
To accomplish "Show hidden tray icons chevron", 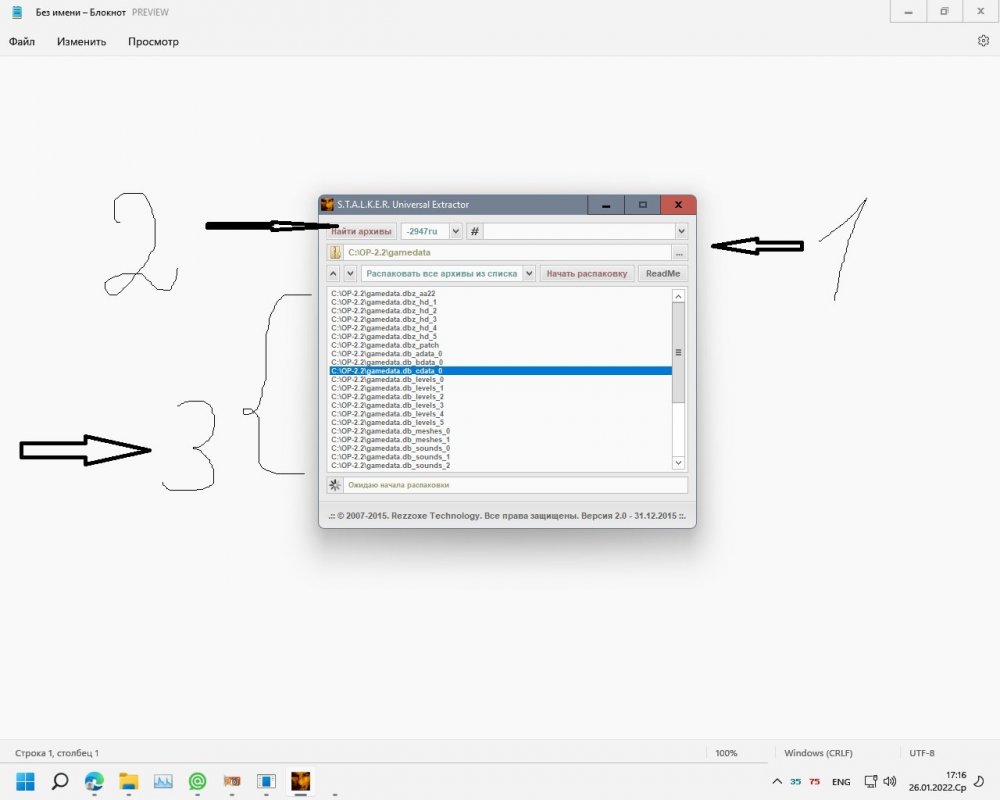I will pos(777,781).
